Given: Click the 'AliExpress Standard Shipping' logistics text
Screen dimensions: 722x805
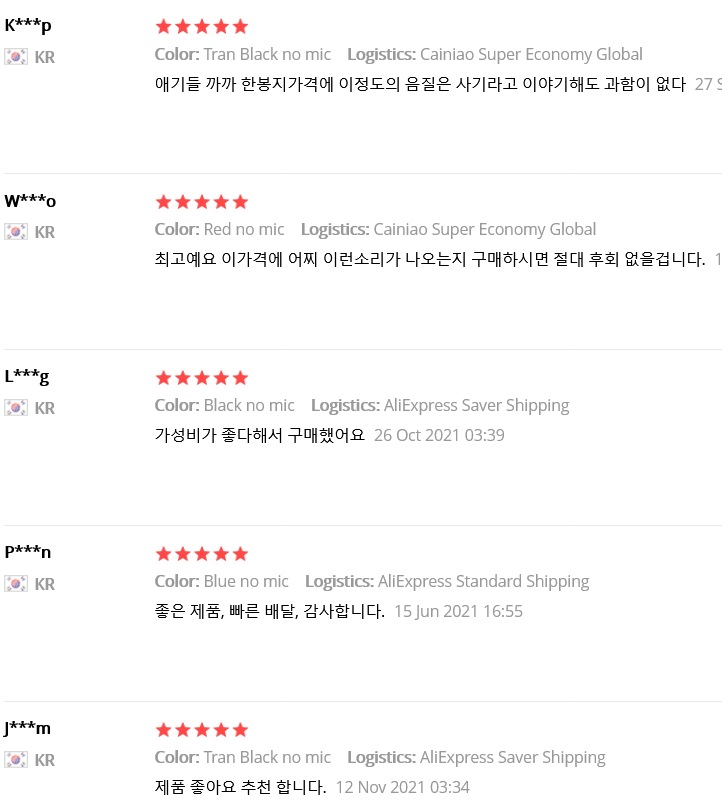Looking at the screenshot, I should pyautogui.click(x=483, y=581).
